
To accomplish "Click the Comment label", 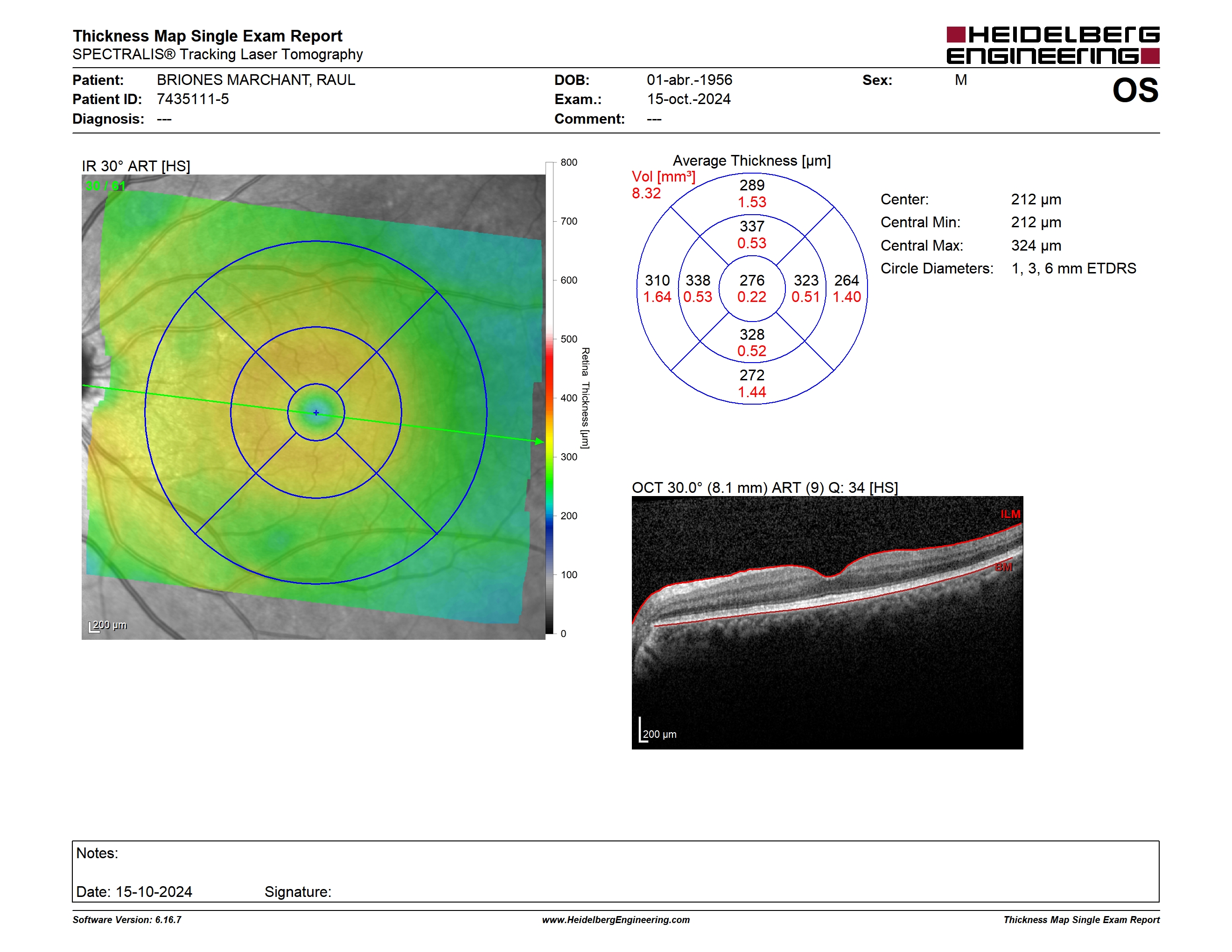I will pos(589,119).
